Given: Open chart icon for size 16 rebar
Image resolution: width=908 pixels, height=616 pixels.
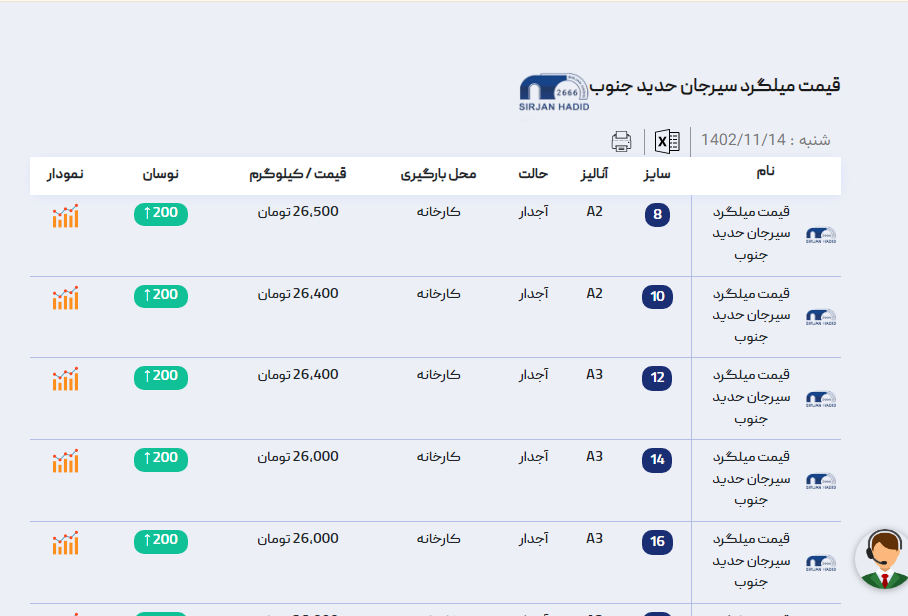Looking at the screenshot, I should (65, 543).
